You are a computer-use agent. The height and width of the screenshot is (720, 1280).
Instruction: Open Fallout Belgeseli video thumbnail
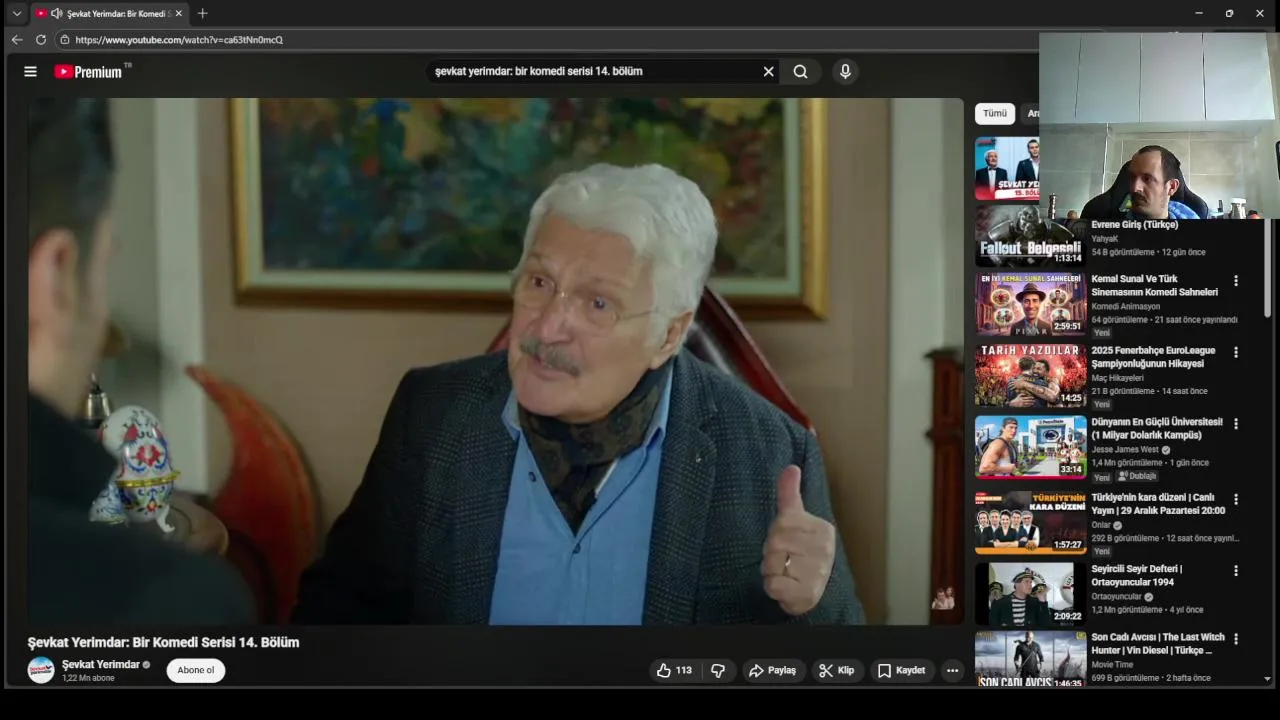coord(1030,236)
